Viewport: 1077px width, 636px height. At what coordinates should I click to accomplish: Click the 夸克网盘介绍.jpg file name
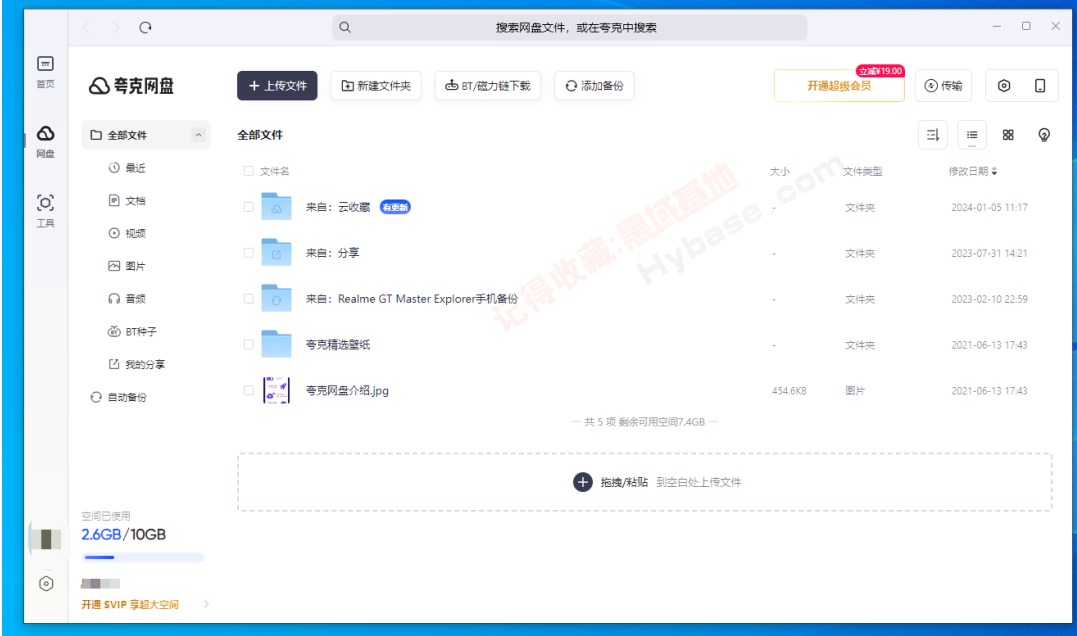(x=347, y=390)
